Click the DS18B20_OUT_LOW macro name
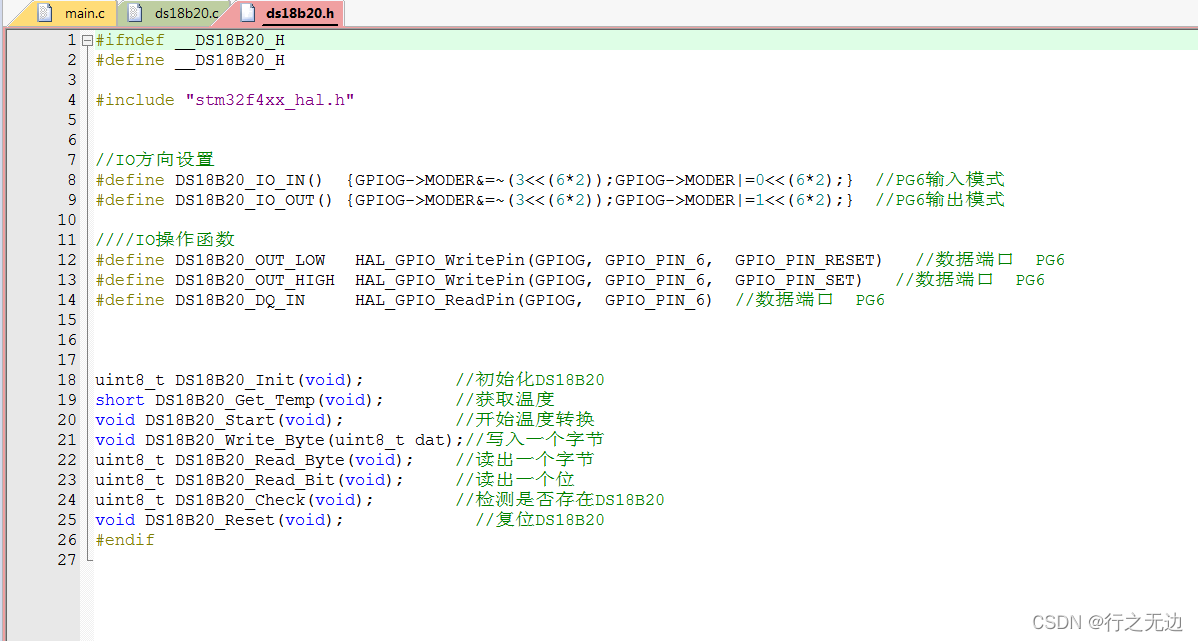 pyautogui.click(x=250, y=261)
